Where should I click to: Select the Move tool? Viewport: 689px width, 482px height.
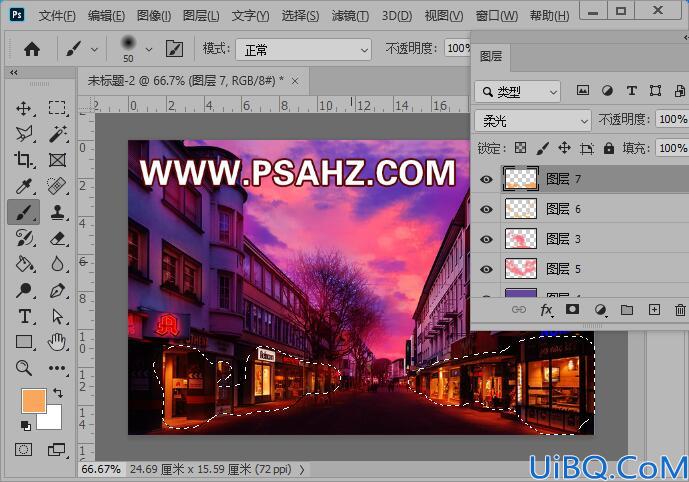(x=23, y=108)
